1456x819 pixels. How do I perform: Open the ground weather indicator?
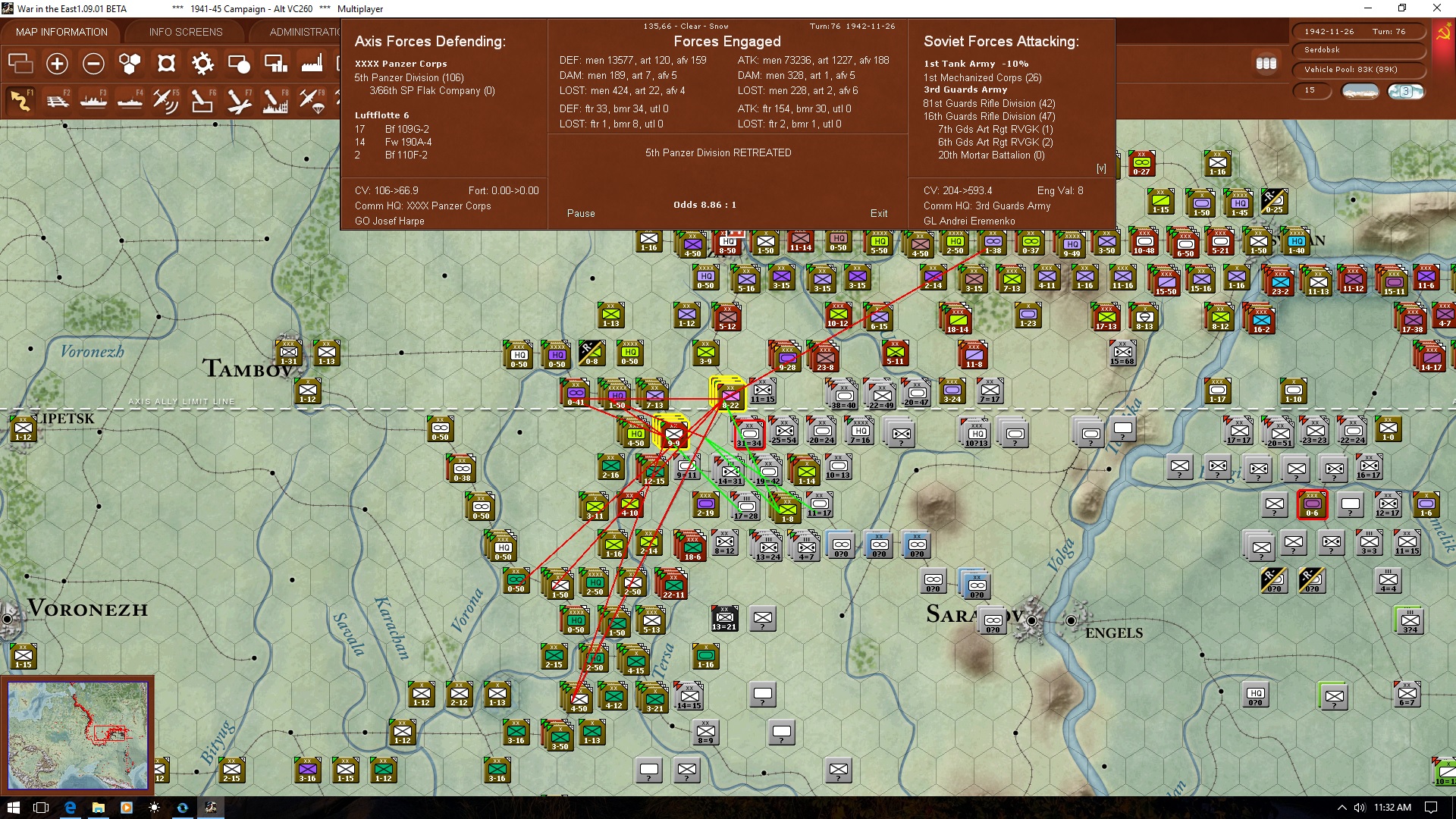click(1360, 91)
